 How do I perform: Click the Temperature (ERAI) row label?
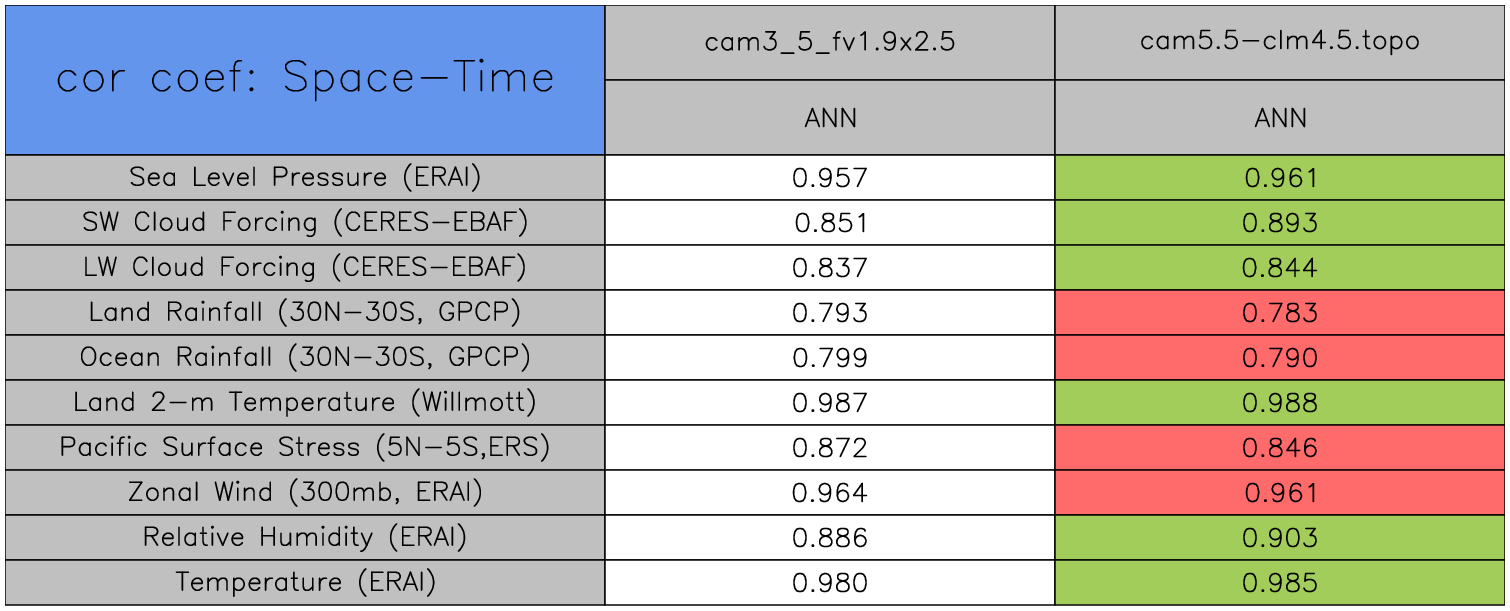[x=305, y=582]
